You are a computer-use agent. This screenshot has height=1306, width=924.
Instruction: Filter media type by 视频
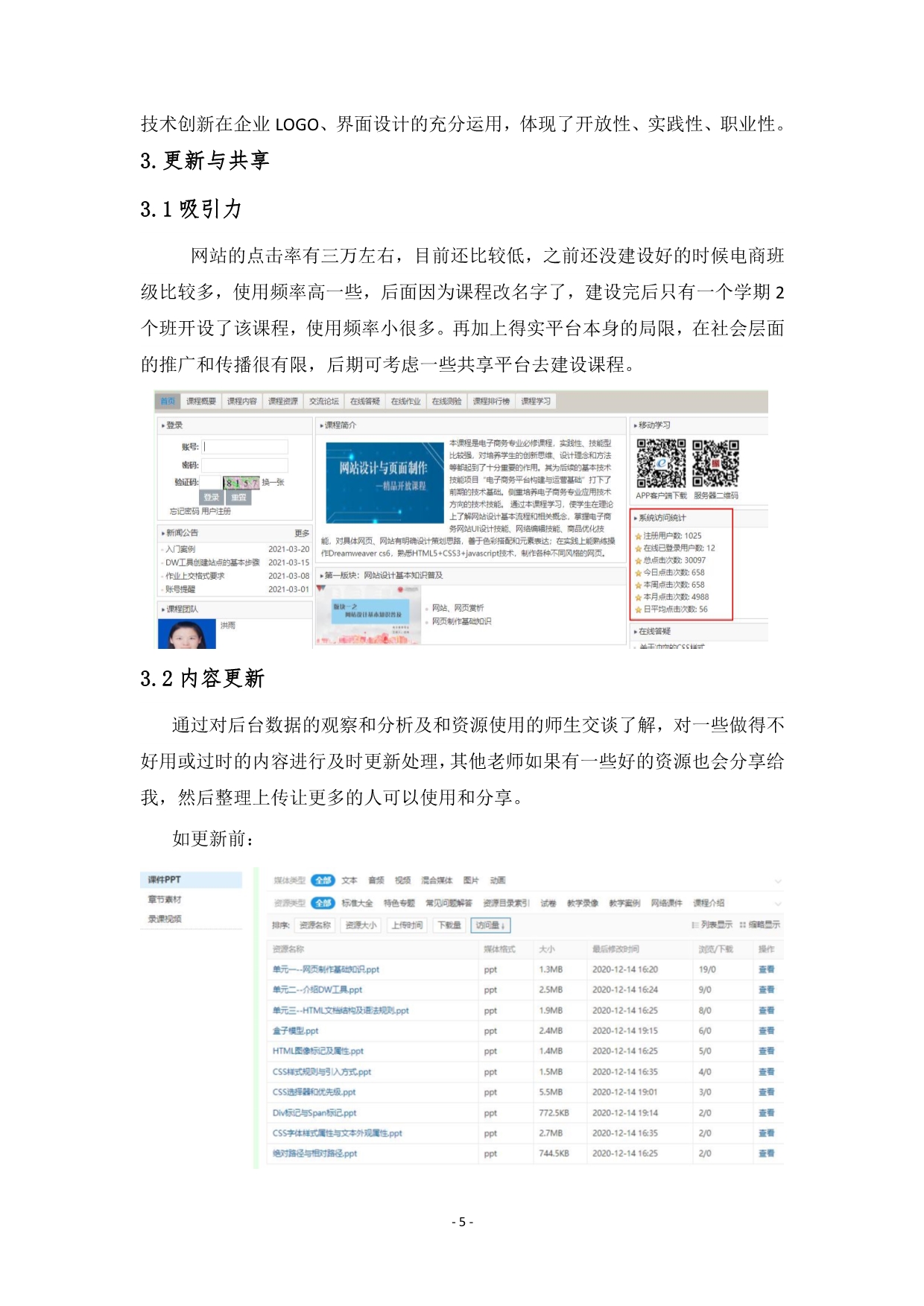[403, 880]
